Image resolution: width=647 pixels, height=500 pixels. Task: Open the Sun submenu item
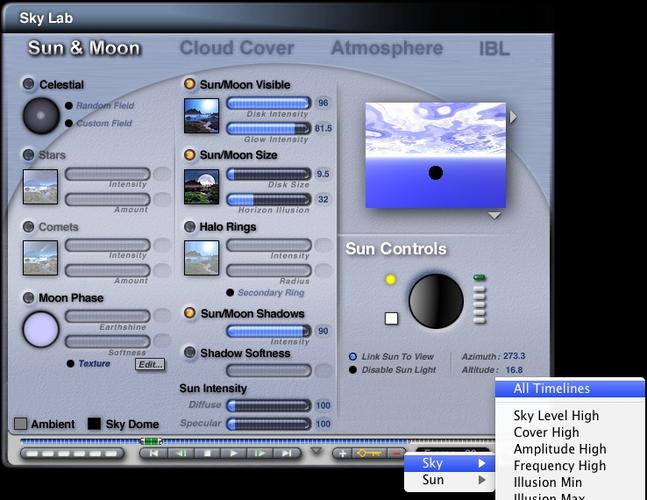click(449, 480)
